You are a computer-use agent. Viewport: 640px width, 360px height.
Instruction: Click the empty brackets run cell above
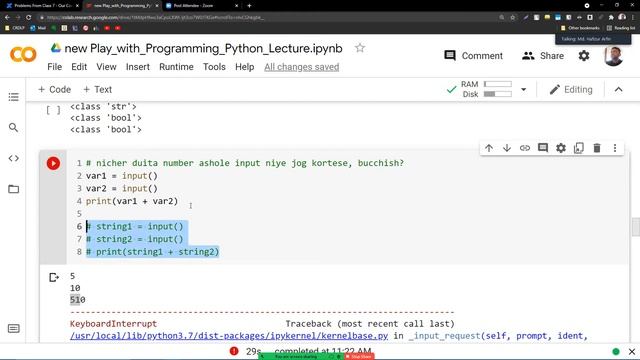point(53,110)
